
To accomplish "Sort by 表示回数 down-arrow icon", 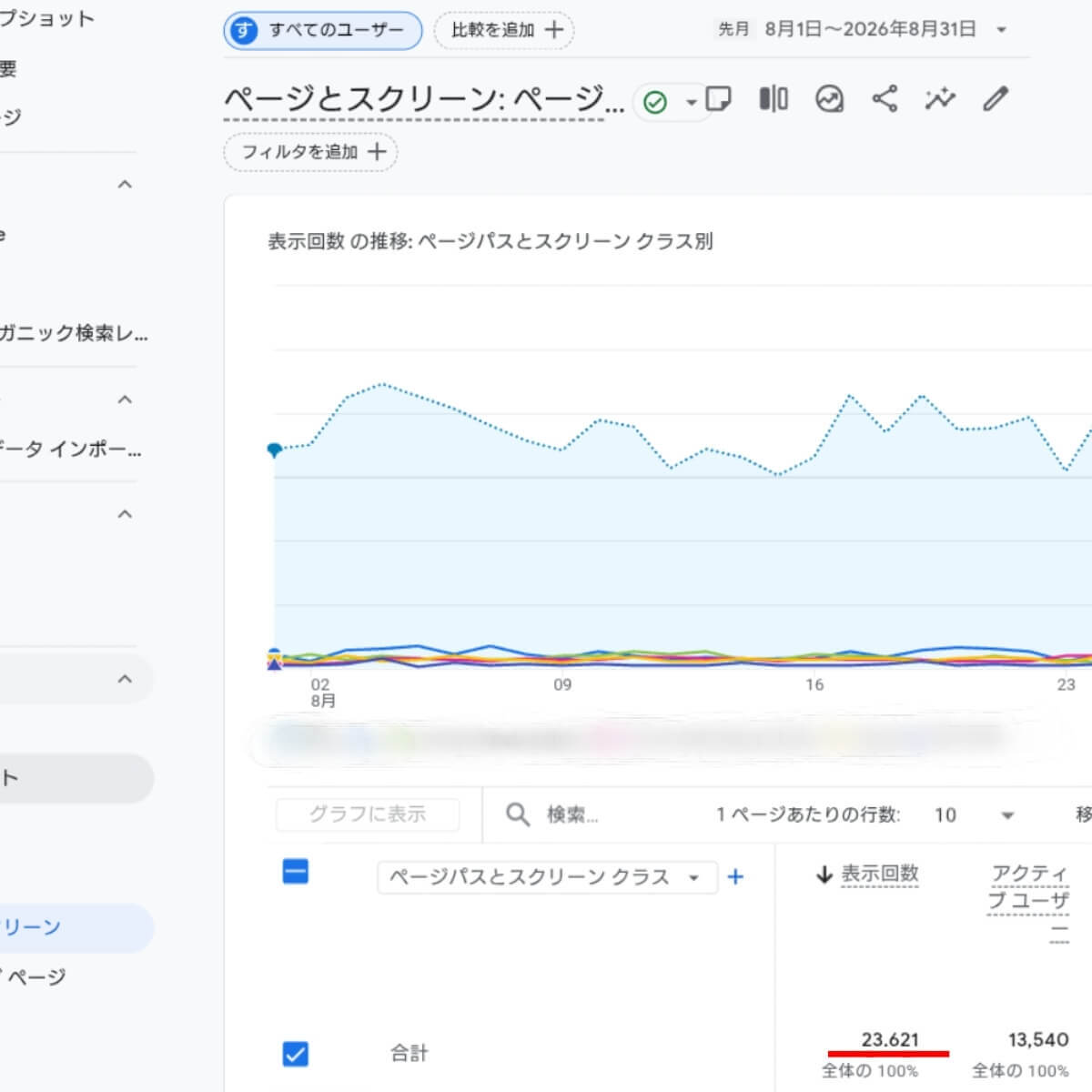I will pos(824,875).
